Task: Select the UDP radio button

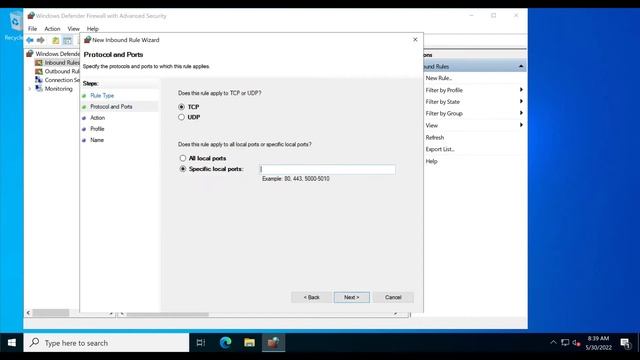Action: [182, 117]
